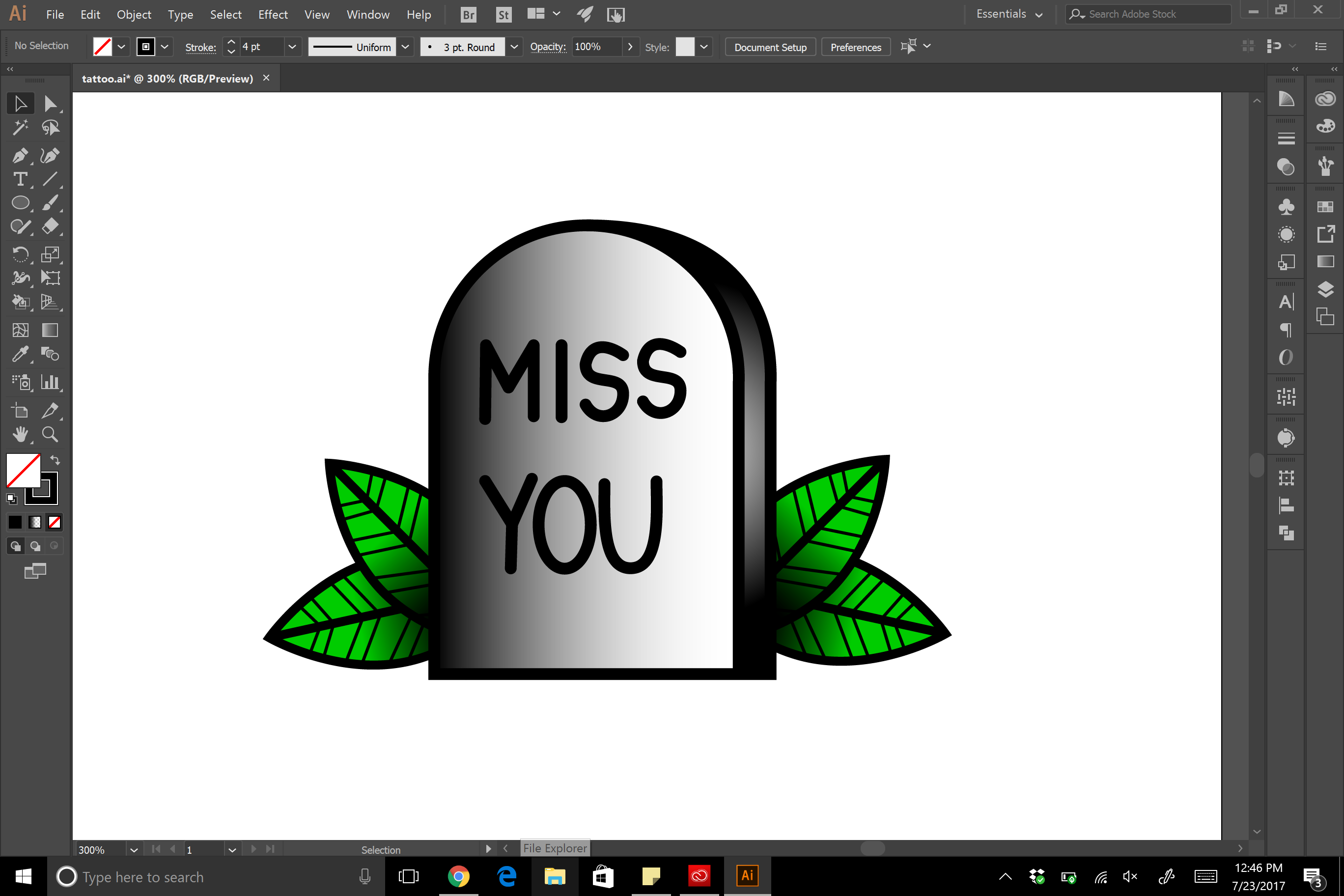Select the Column Graph tool
The image size is (1344, 896).
tap(50, 382)
